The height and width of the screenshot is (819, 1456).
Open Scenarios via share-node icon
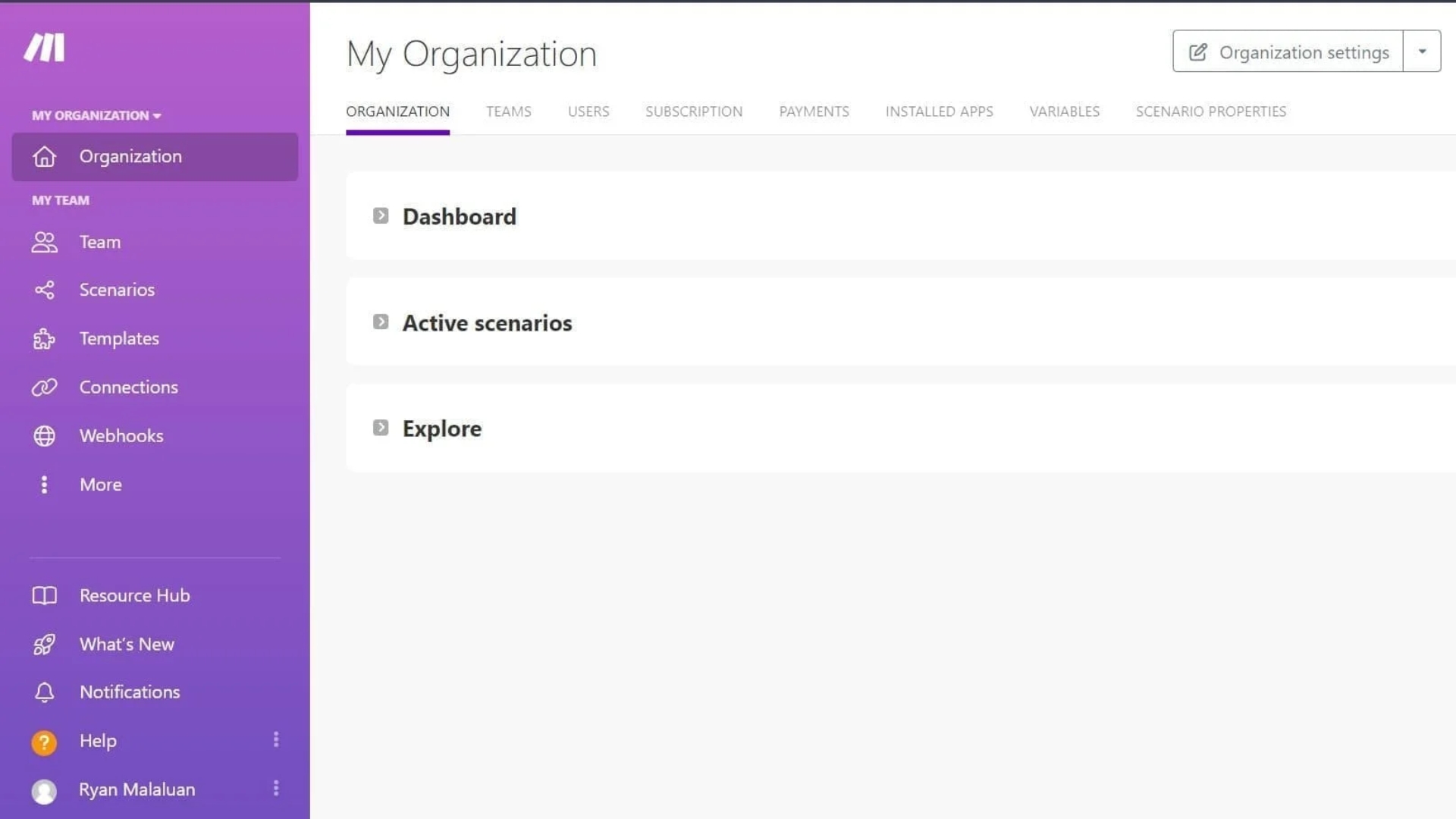coord(44,290)
